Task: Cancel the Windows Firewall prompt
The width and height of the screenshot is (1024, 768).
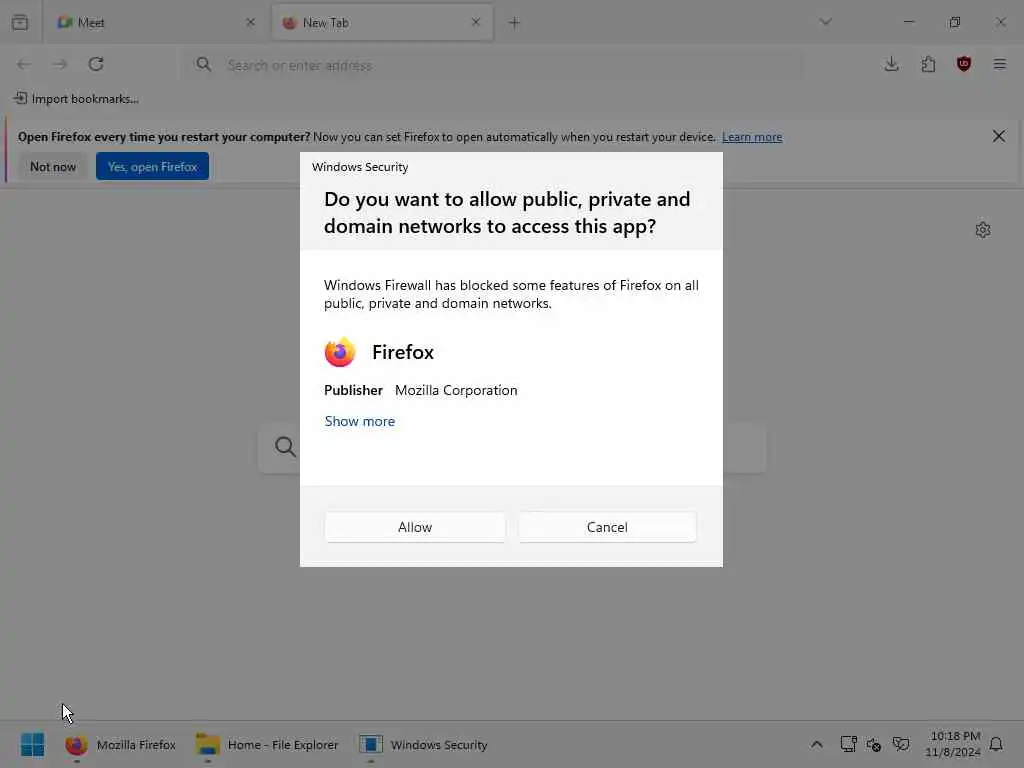Action: point(607,527)
